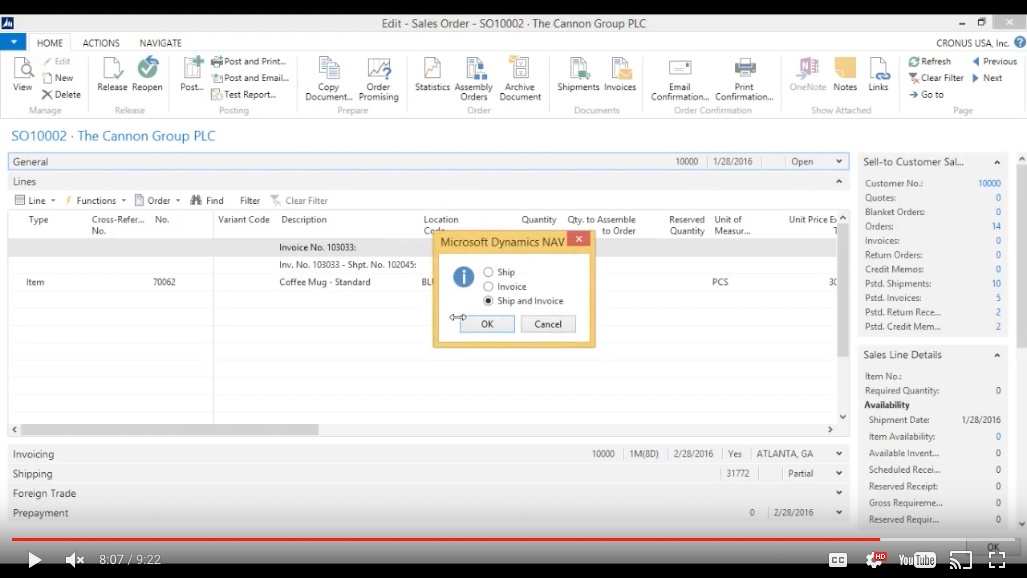Expand the General FastTab
The image size is (1027, 578).
pos(839,161)
